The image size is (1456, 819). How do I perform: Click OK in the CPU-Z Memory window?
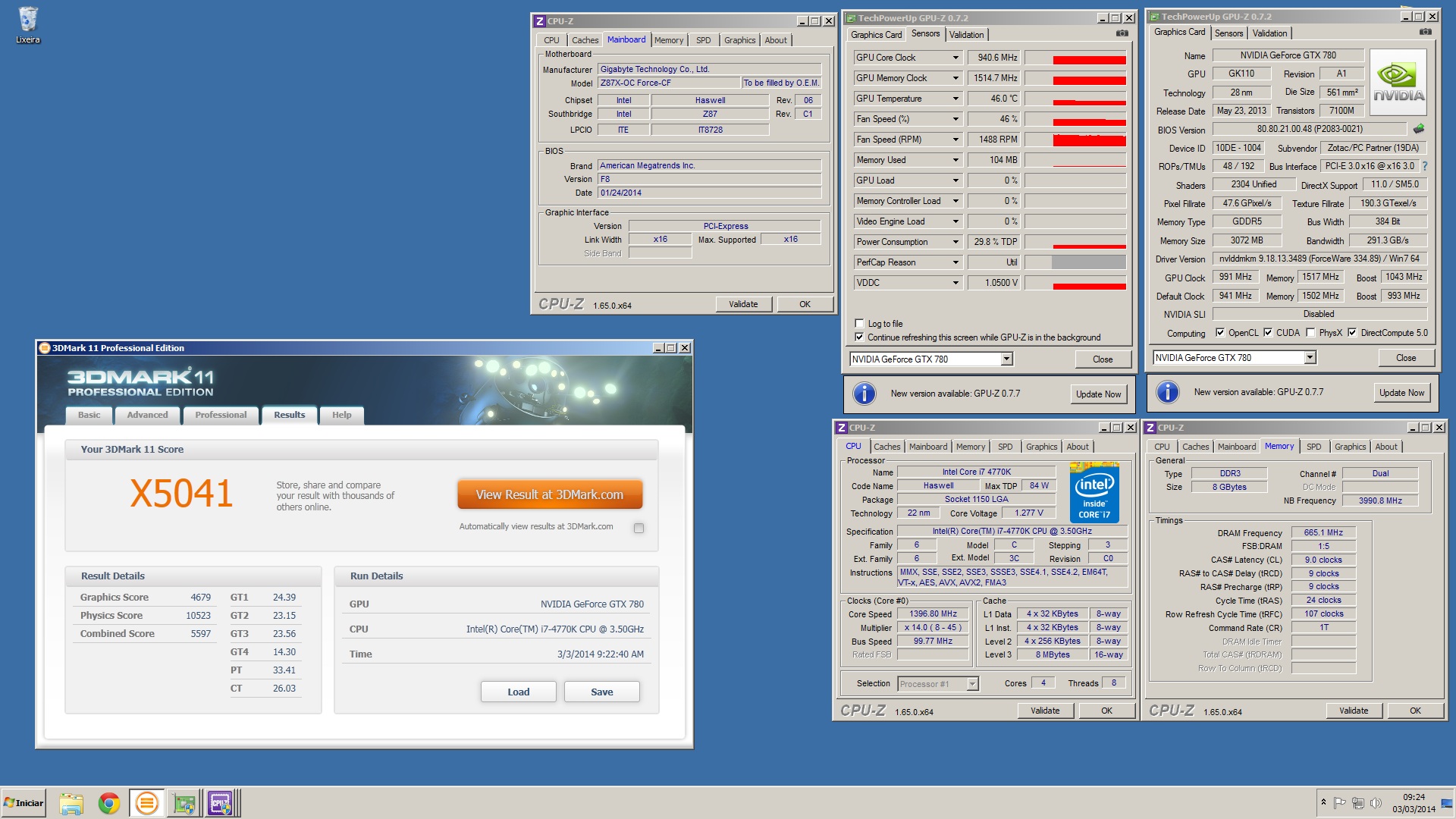(x=1415, y=711)
